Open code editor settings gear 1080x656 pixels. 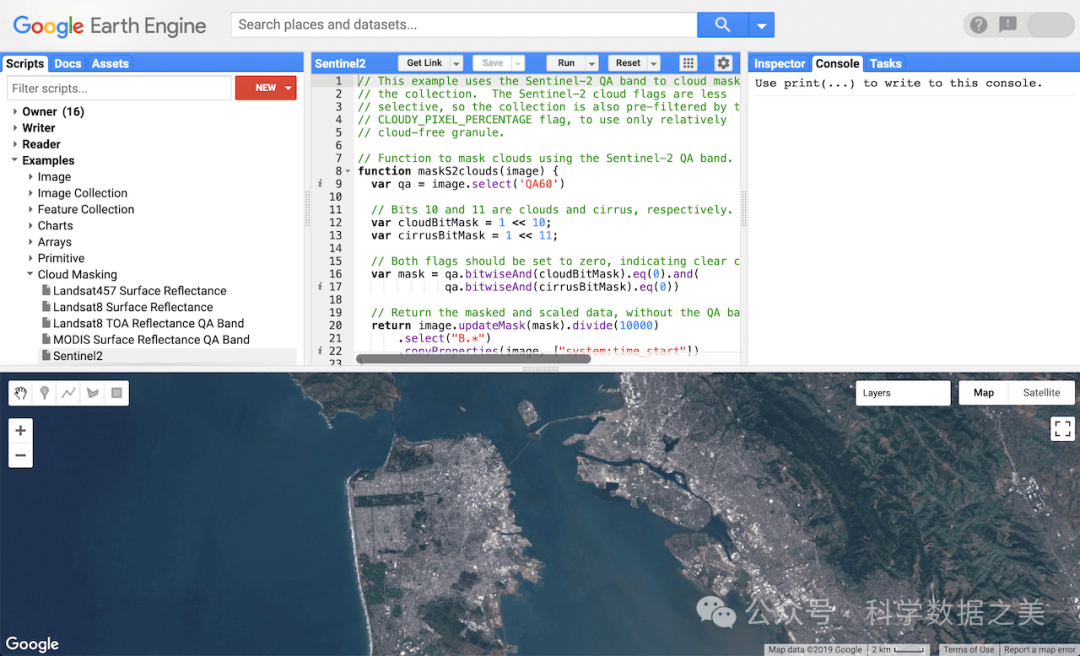[723, 63]
